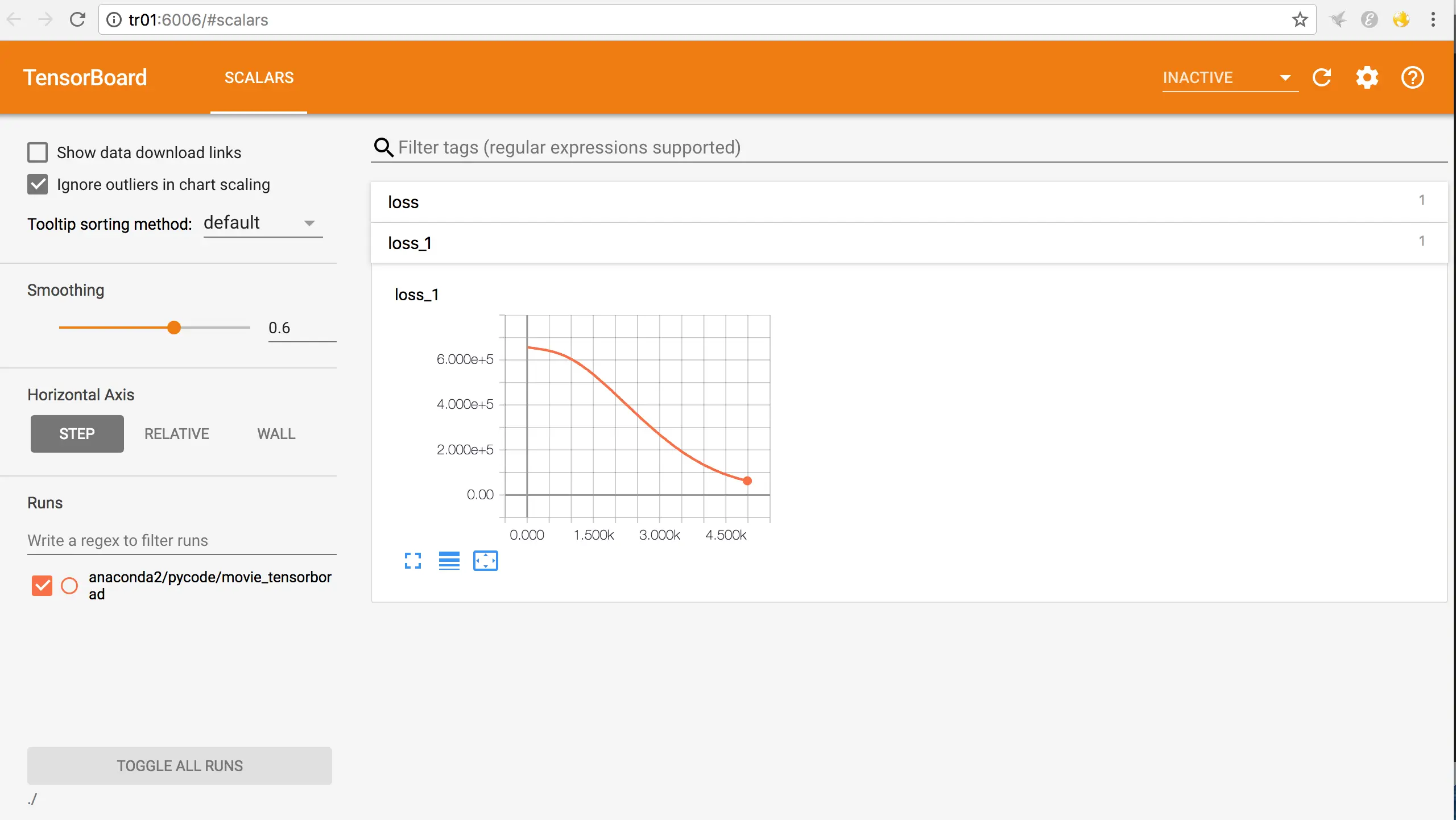Click the Smoothing slider handle
1456x820 pixels.
click(x=174, y=328)
